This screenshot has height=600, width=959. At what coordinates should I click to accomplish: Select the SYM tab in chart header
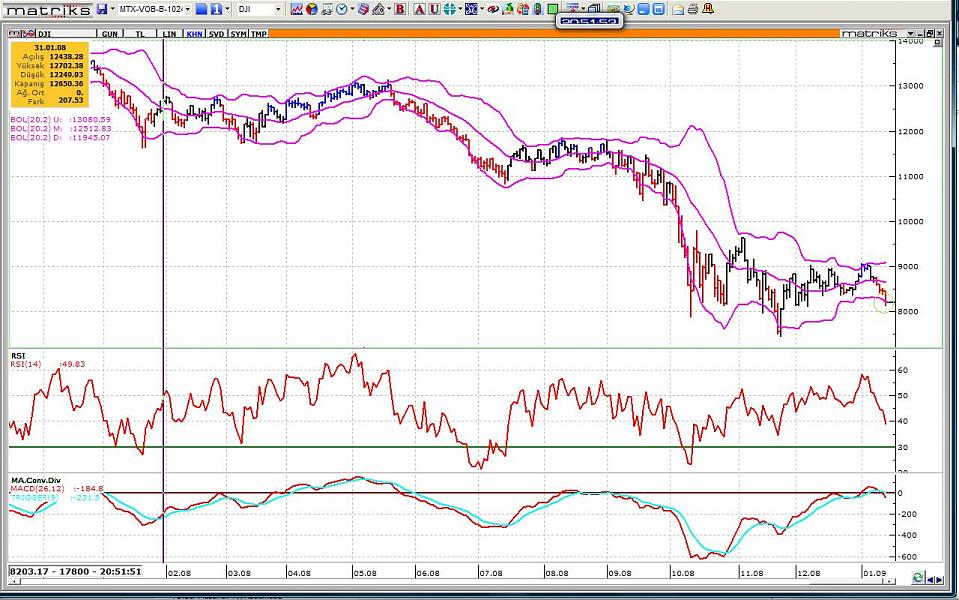tap(237, 33)
